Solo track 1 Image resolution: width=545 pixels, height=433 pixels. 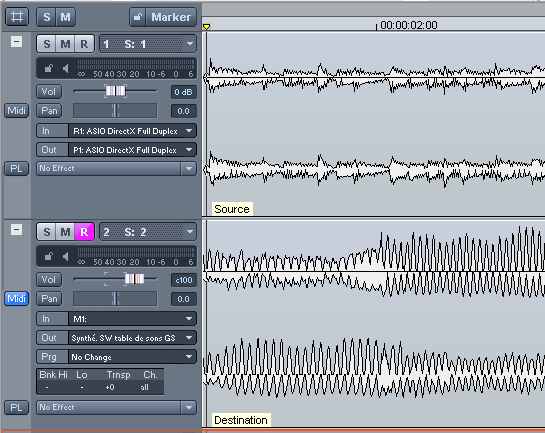pyautogui.click(x=47, y=44)
